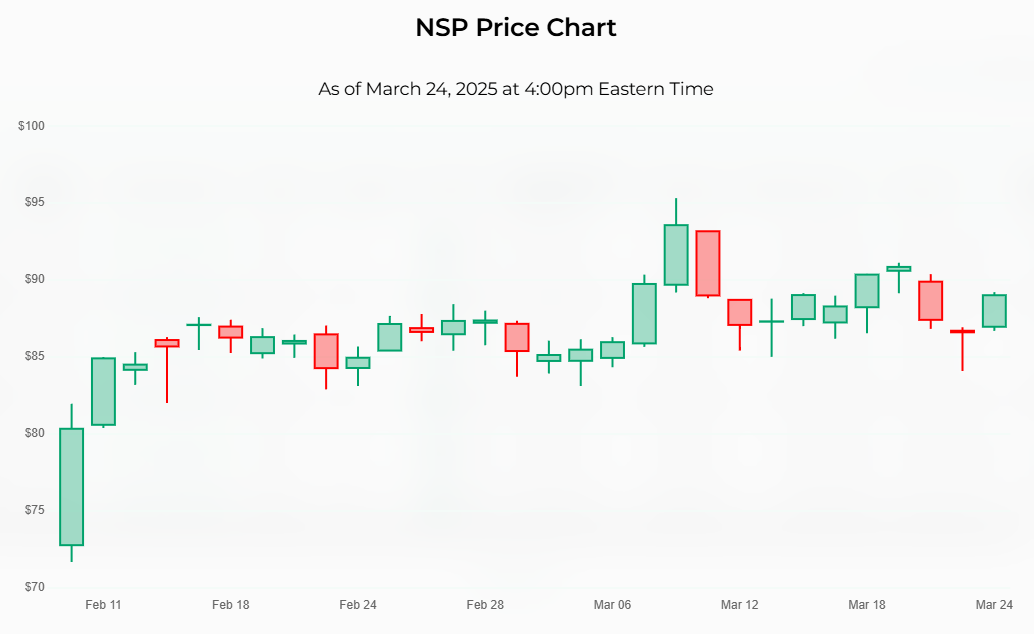This screenshot has width=1034, height=634.
Task: Select the Mar 12 x-axis date label
Action: click(x=740, y=605)
